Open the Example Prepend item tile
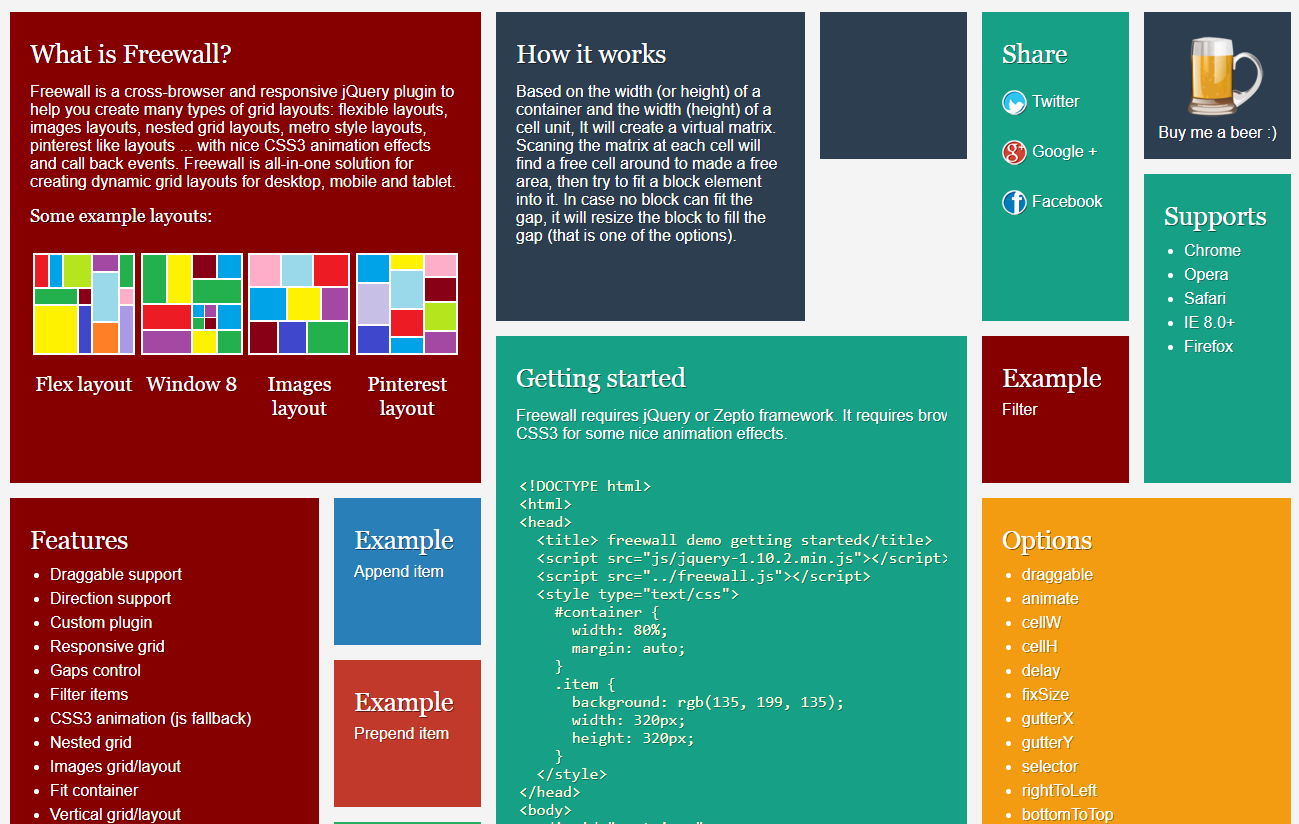1299x824 pixels. point(407,733)
